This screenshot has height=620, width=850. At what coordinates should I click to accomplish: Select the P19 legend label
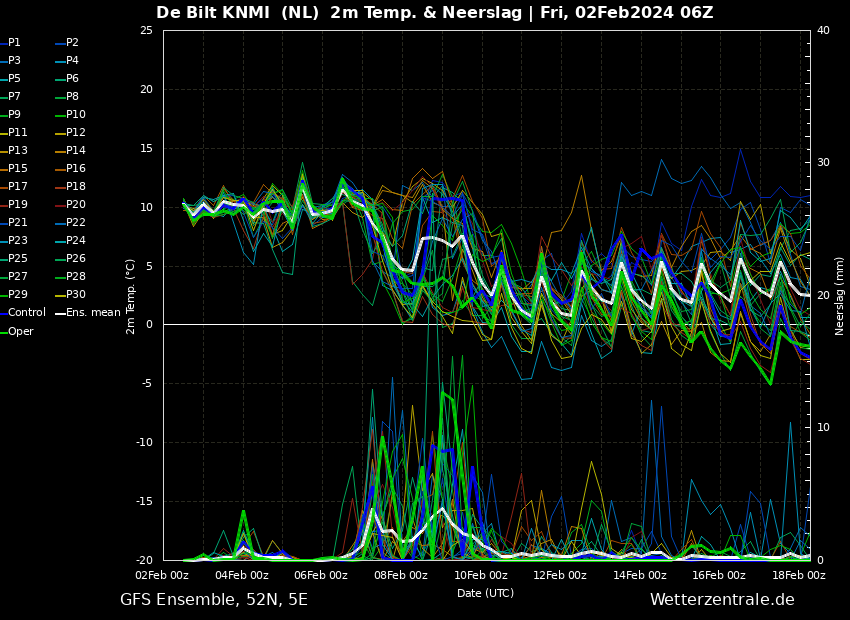click(x=18, y=205)
